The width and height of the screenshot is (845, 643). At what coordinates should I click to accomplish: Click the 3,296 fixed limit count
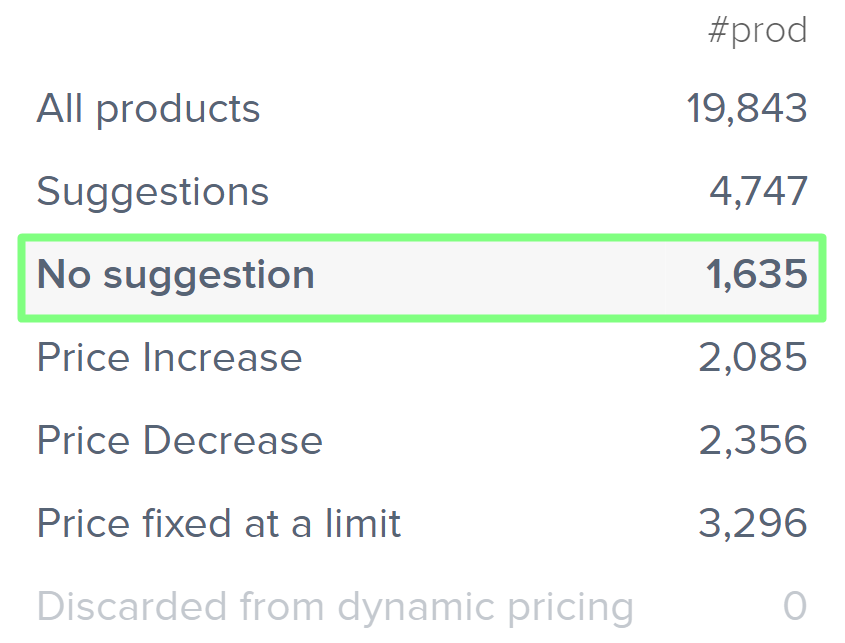753,523
